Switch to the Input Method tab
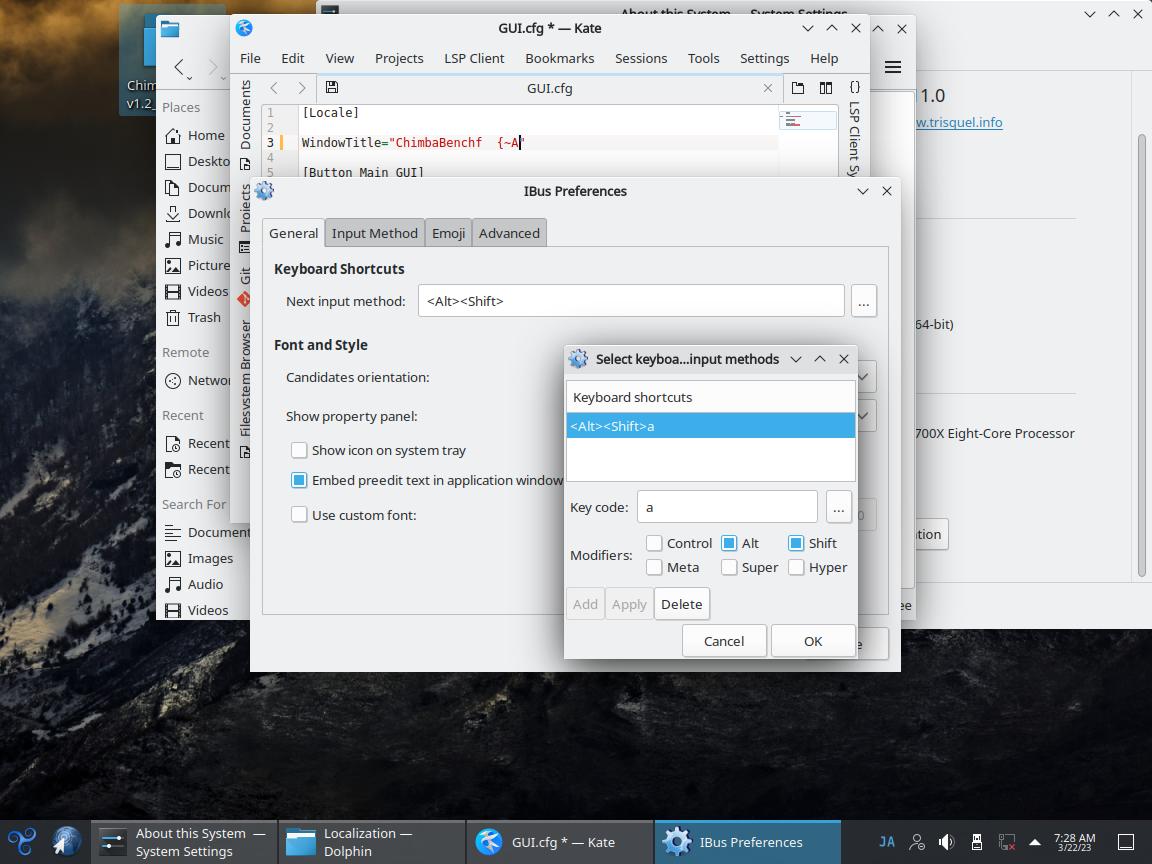Viewport: 1152px width, 864px height. pyautogui.click(x=375, y=233)
